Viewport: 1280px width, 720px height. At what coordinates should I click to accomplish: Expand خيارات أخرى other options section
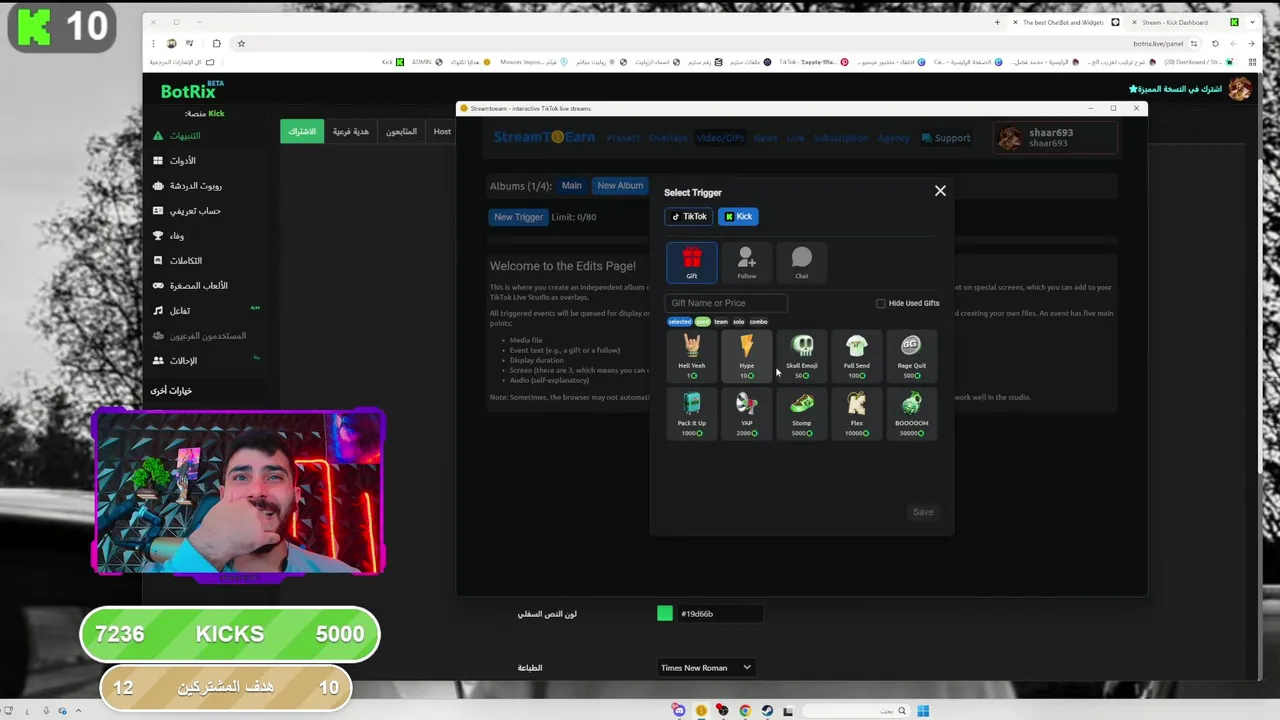coord(171,391)
